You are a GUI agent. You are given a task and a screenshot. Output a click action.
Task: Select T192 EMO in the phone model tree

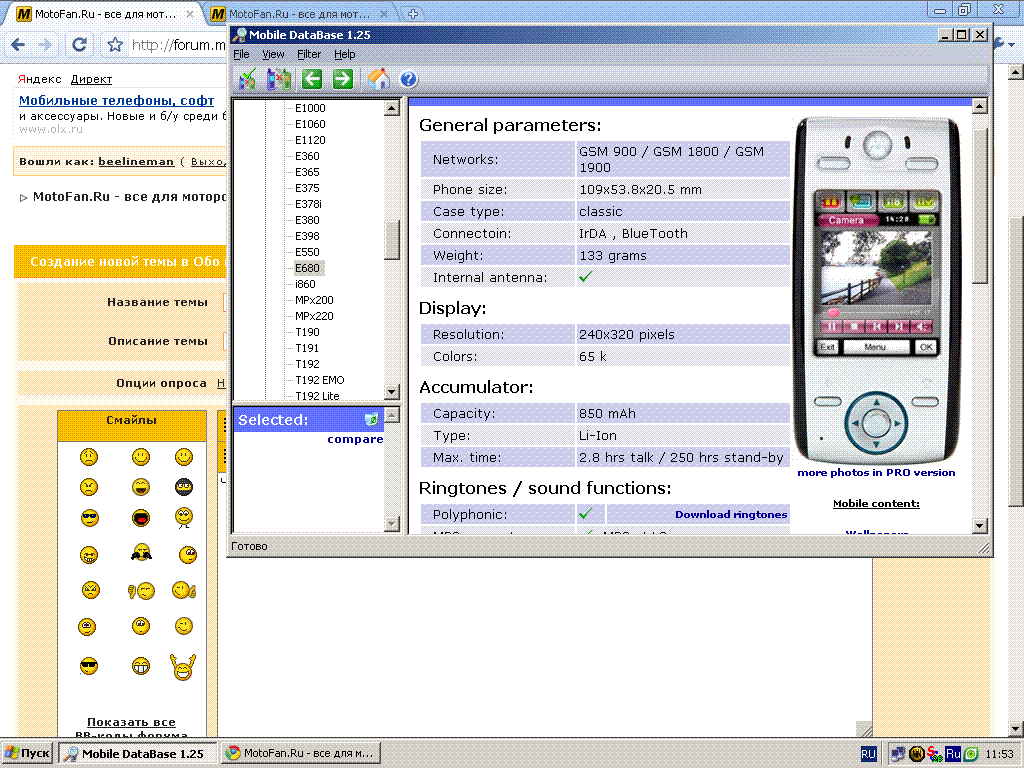point(319,380)
